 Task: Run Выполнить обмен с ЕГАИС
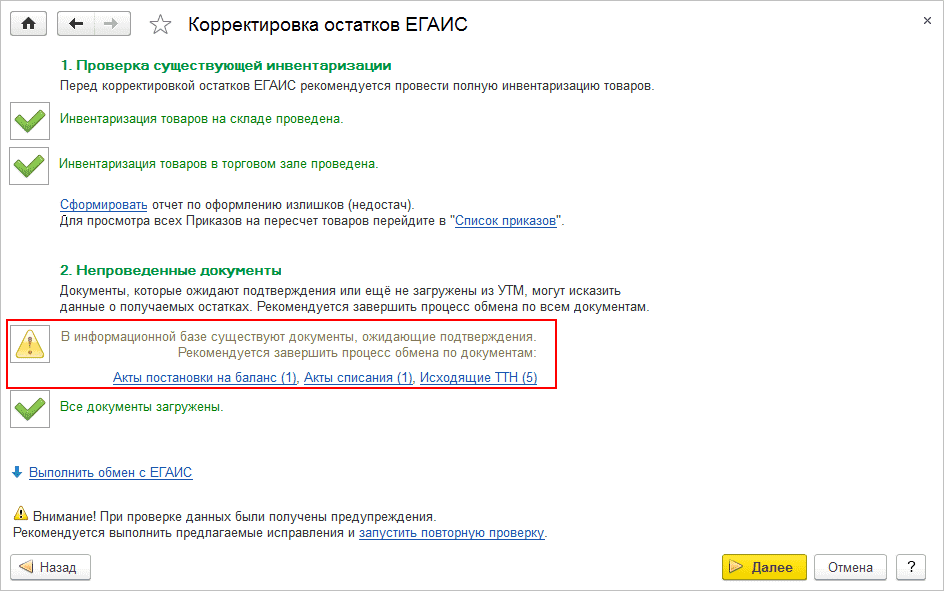tap(110, 472)
